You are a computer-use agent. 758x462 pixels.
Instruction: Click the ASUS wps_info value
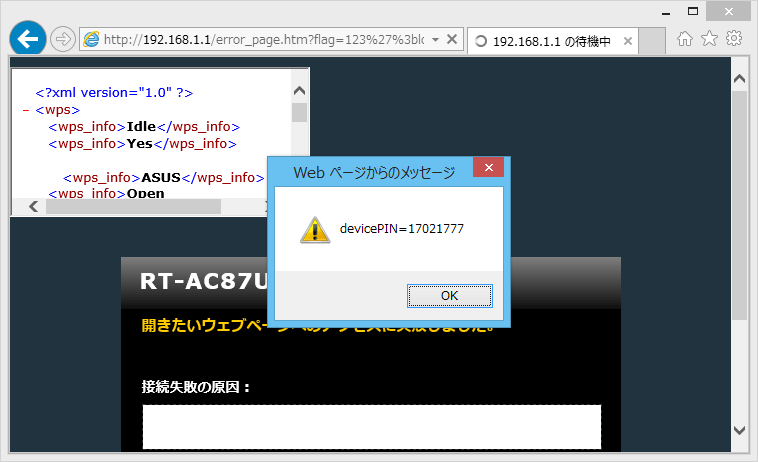pyautogui.click(x=161, y=177)
